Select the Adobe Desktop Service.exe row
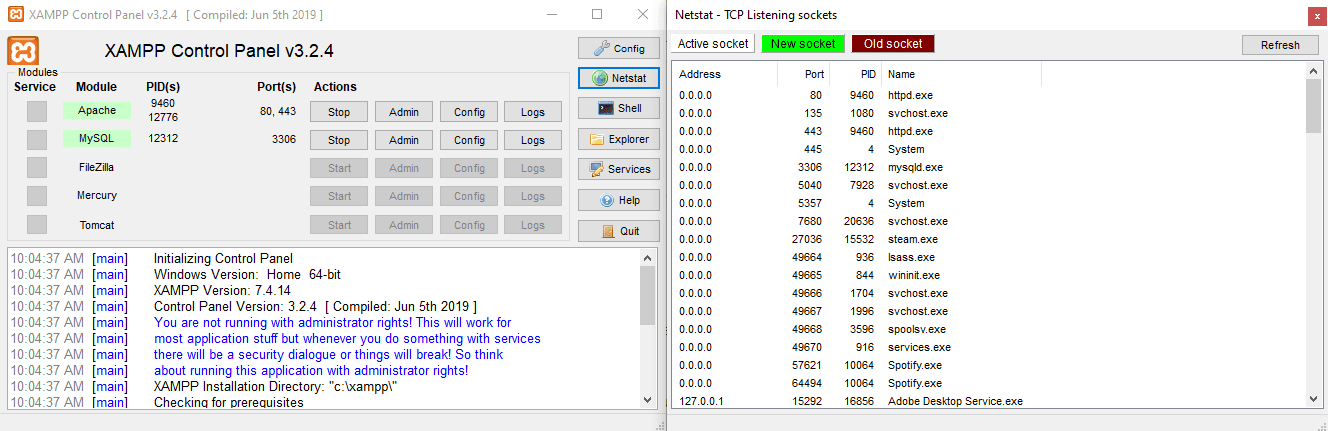Screen dimensions: 1328x431 coord(989,401)
